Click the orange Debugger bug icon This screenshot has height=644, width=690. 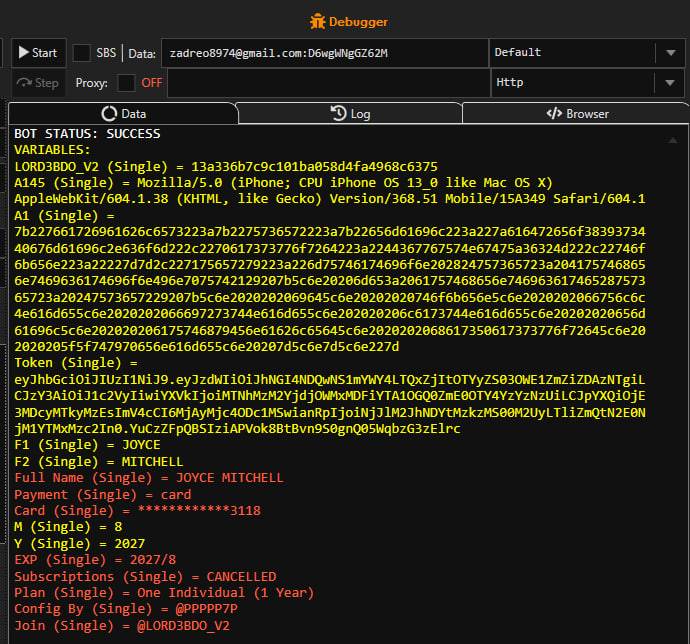[318, 21]
